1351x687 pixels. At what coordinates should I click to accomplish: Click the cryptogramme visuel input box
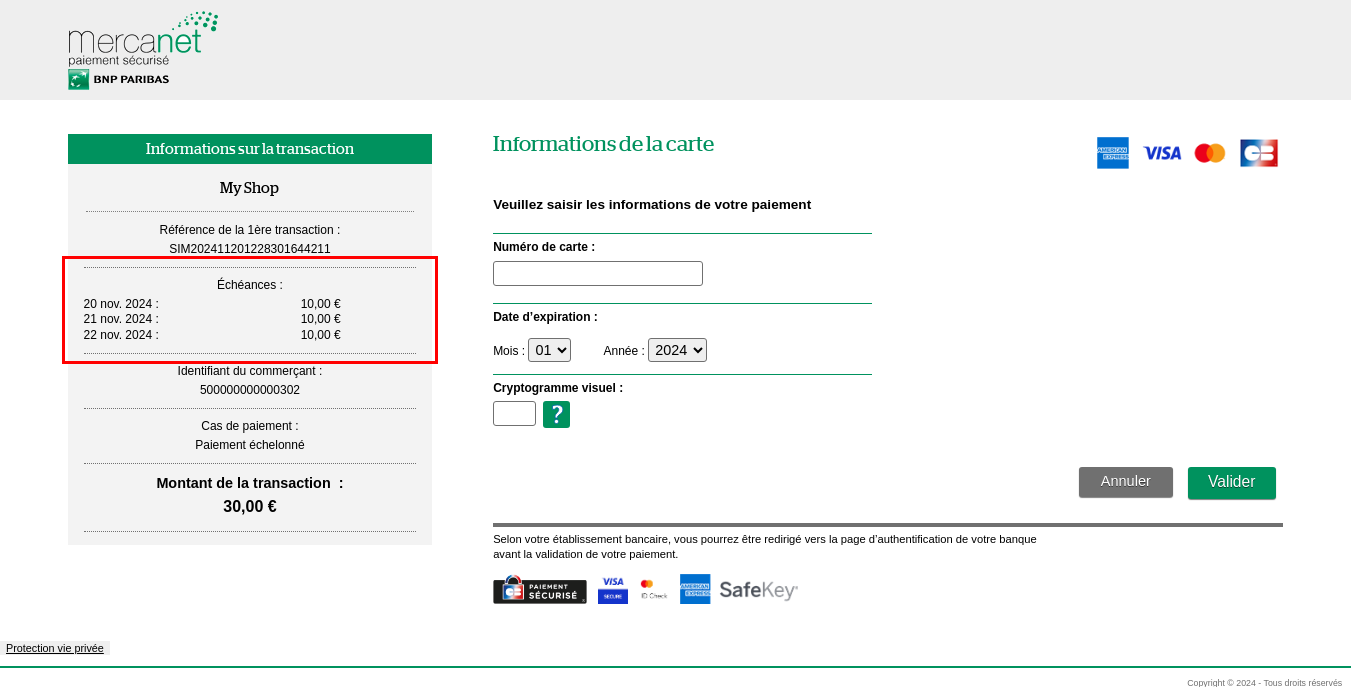(513, 413)
